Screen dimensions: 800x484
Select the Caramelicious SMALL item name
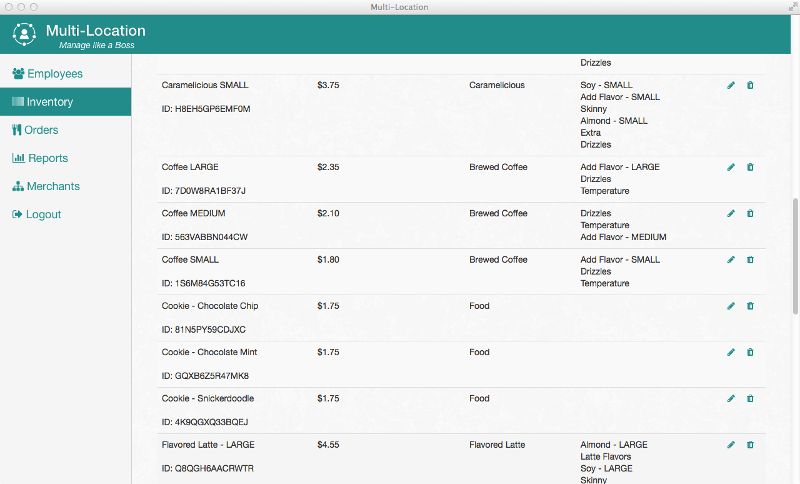coord(205,85)
